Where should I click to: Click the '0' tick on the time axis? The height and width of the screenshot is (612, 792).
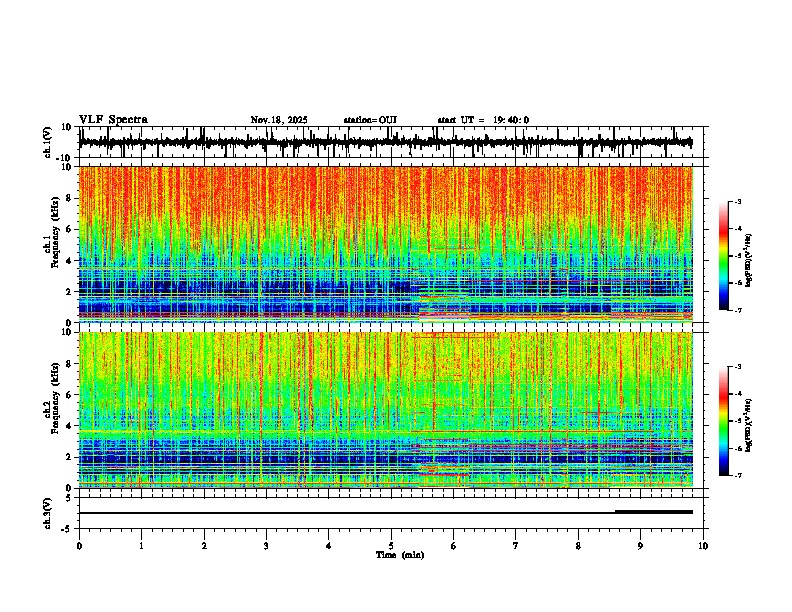coord(79,546)
